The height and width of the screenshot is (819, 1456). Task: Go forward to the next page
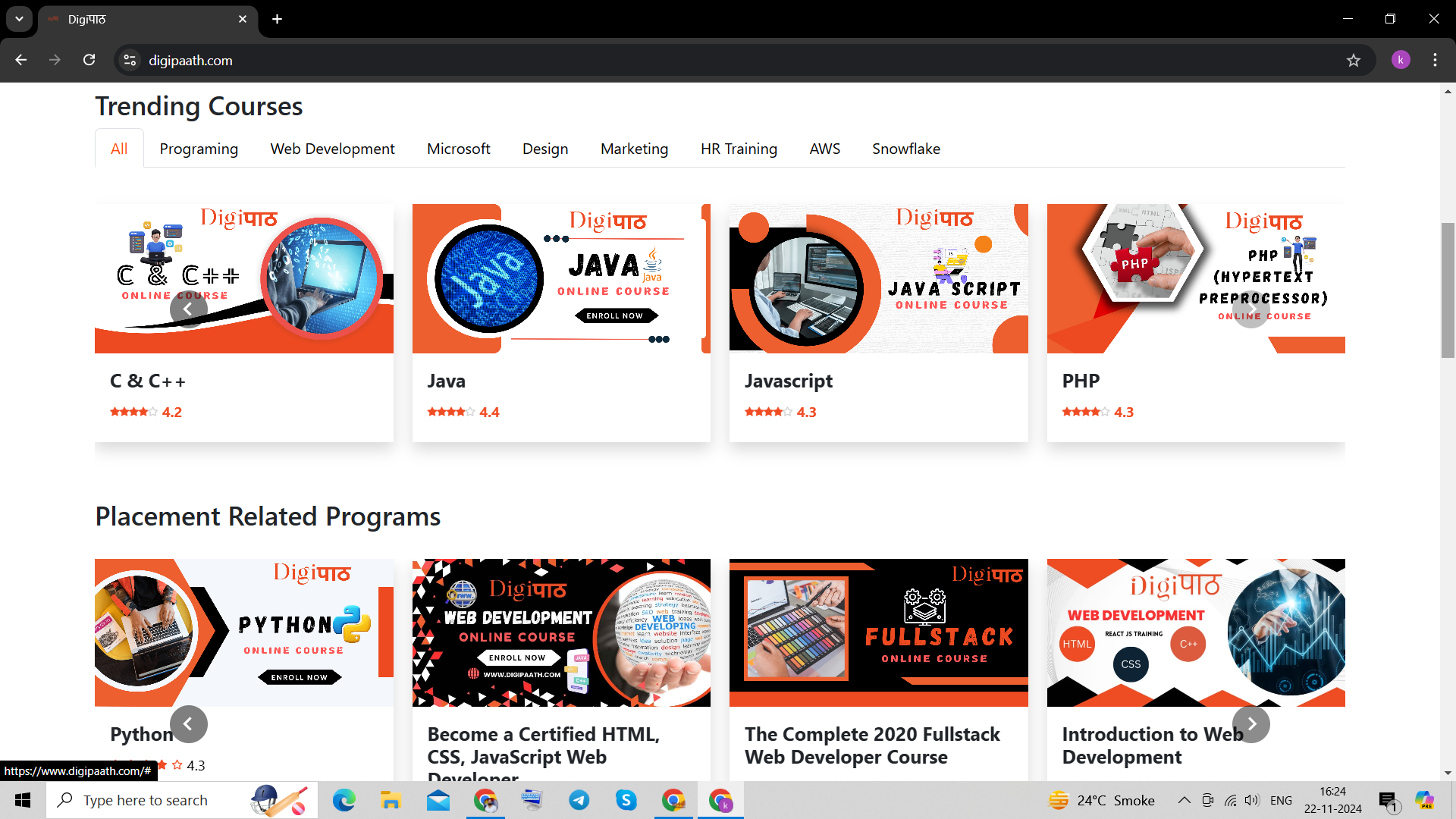[55, 60]
